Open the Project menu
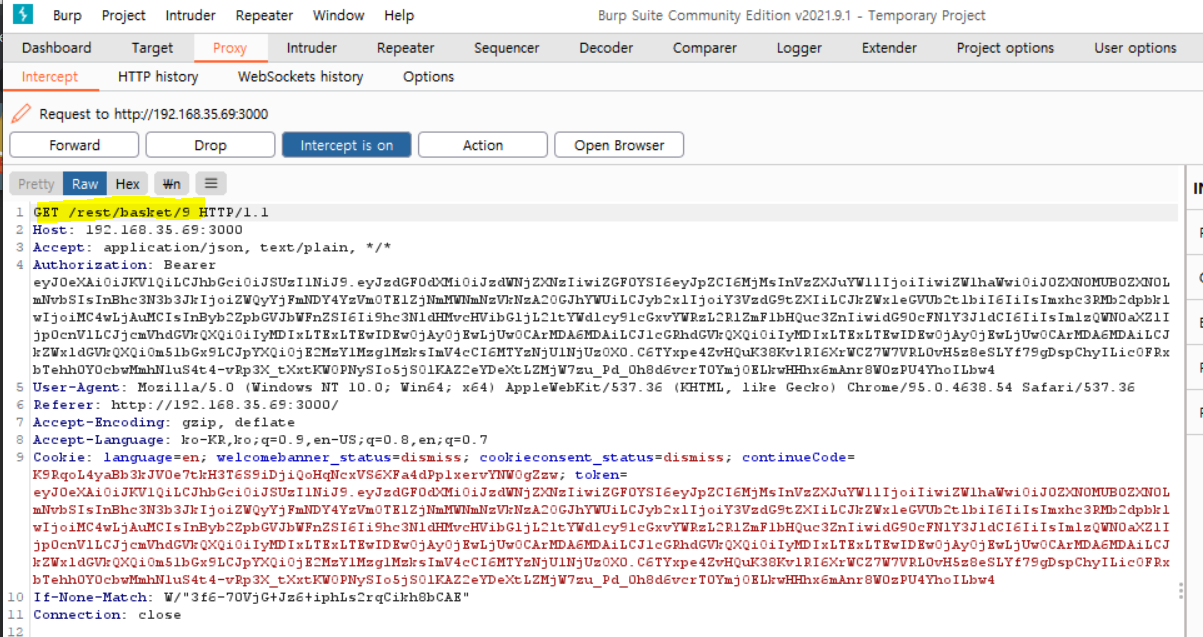The height and width of the screenshot is (637, 1203). (124, 15)
